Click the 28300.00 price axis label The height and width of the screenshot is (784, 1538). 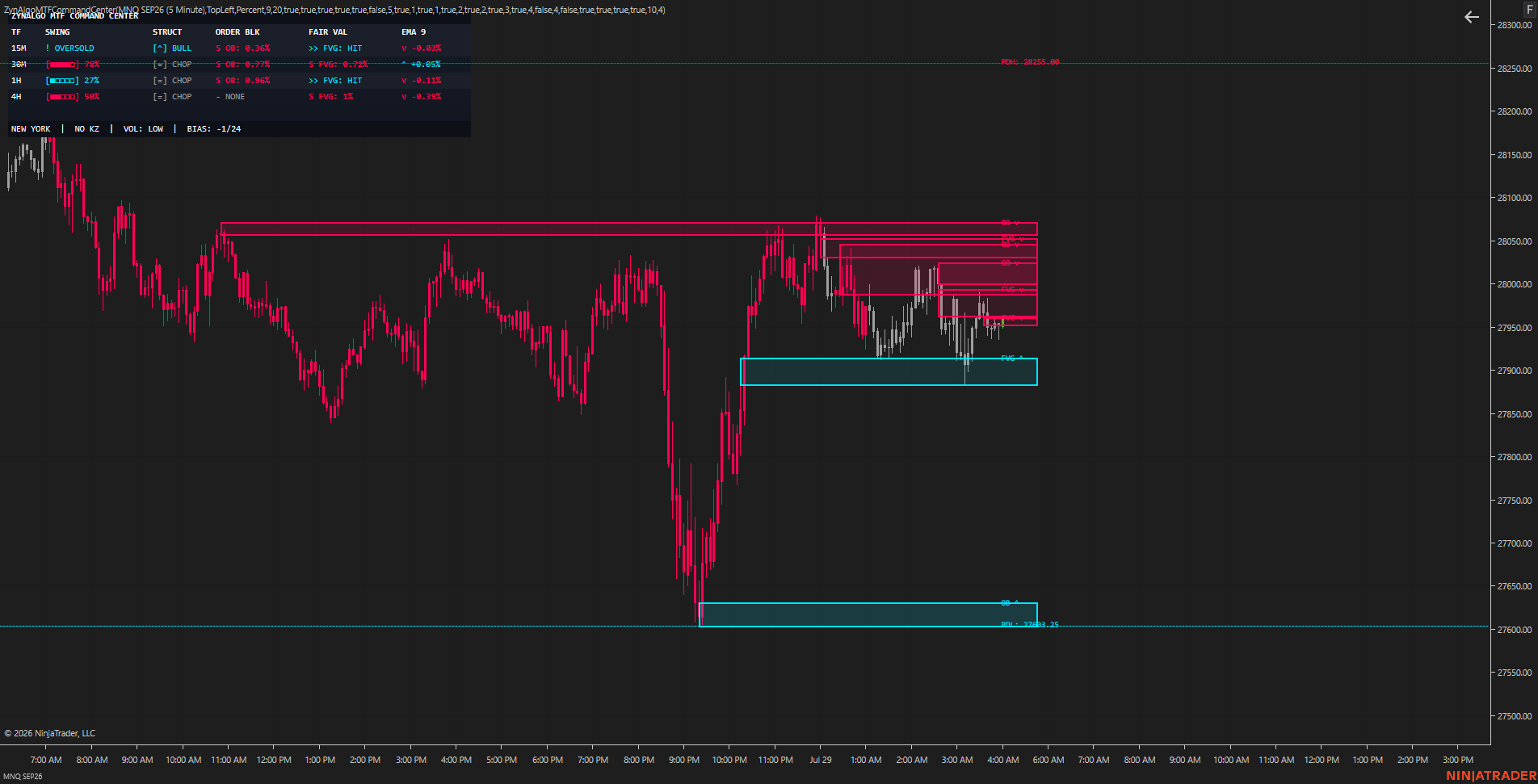(1515, 25)
